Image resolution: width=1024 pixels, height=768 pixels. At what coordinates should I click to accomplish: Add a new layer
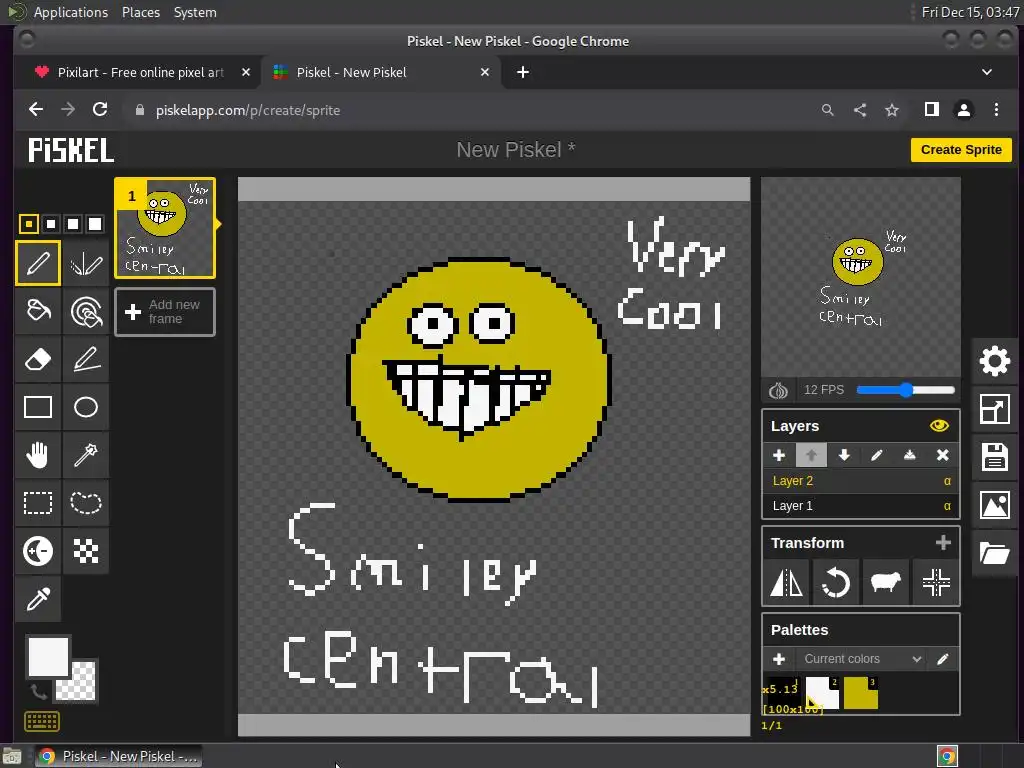click(x=778, y=455)
